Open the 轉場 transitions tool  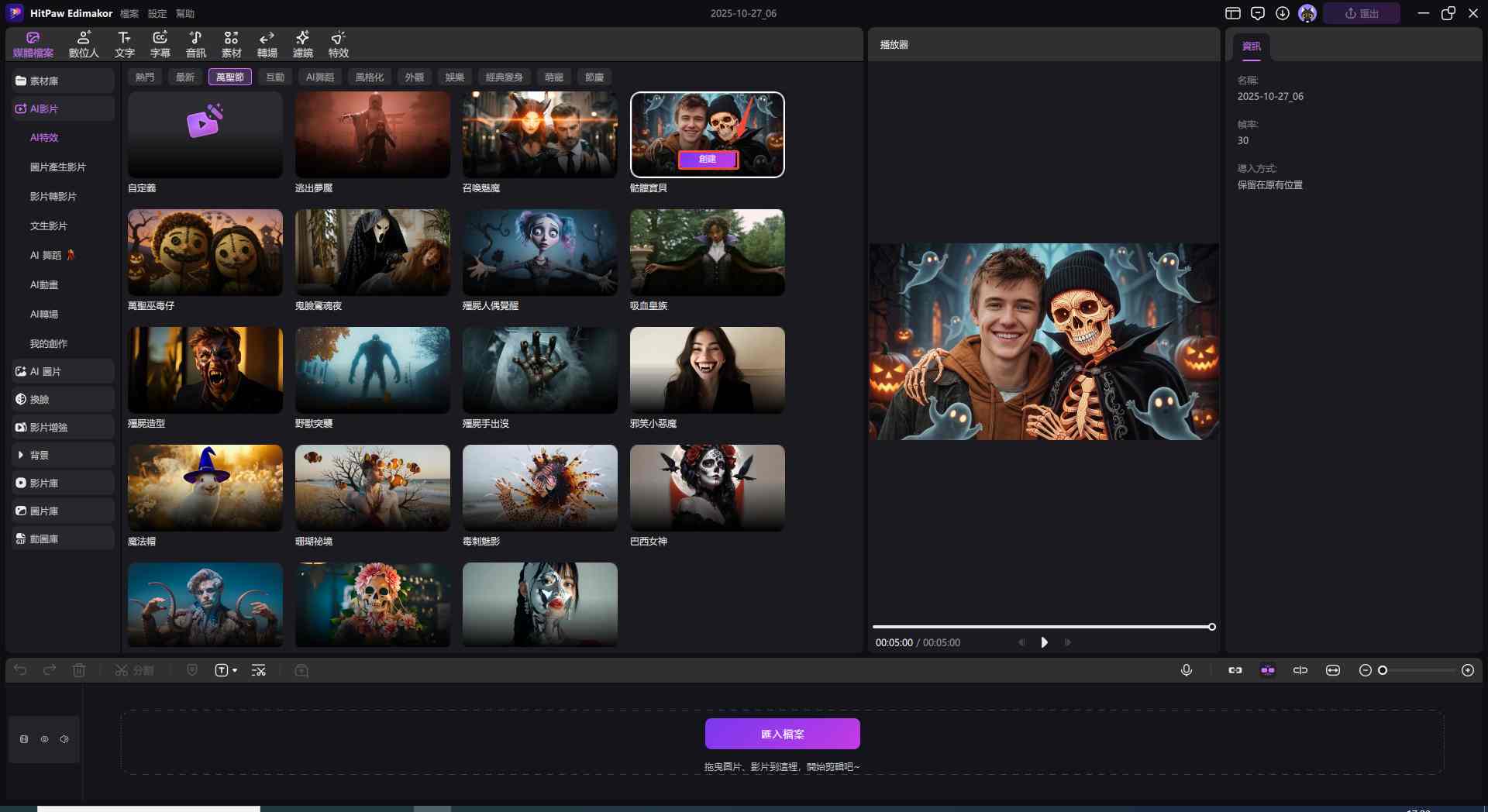267,44
